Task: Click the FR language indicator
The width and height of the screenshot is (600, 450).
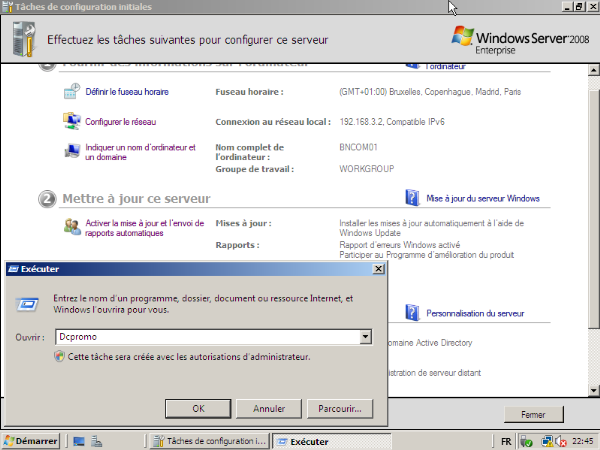Action: pyautogui.click(x=506, y=441)
